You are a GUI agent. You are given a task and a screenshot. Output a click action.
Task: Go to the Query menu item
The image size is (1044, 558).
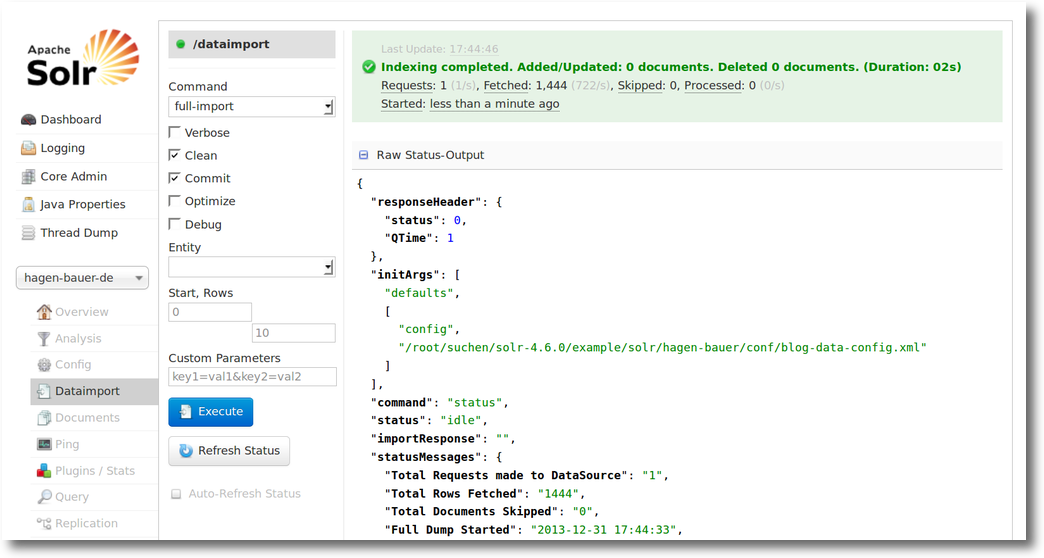click(x=71, y=497)
